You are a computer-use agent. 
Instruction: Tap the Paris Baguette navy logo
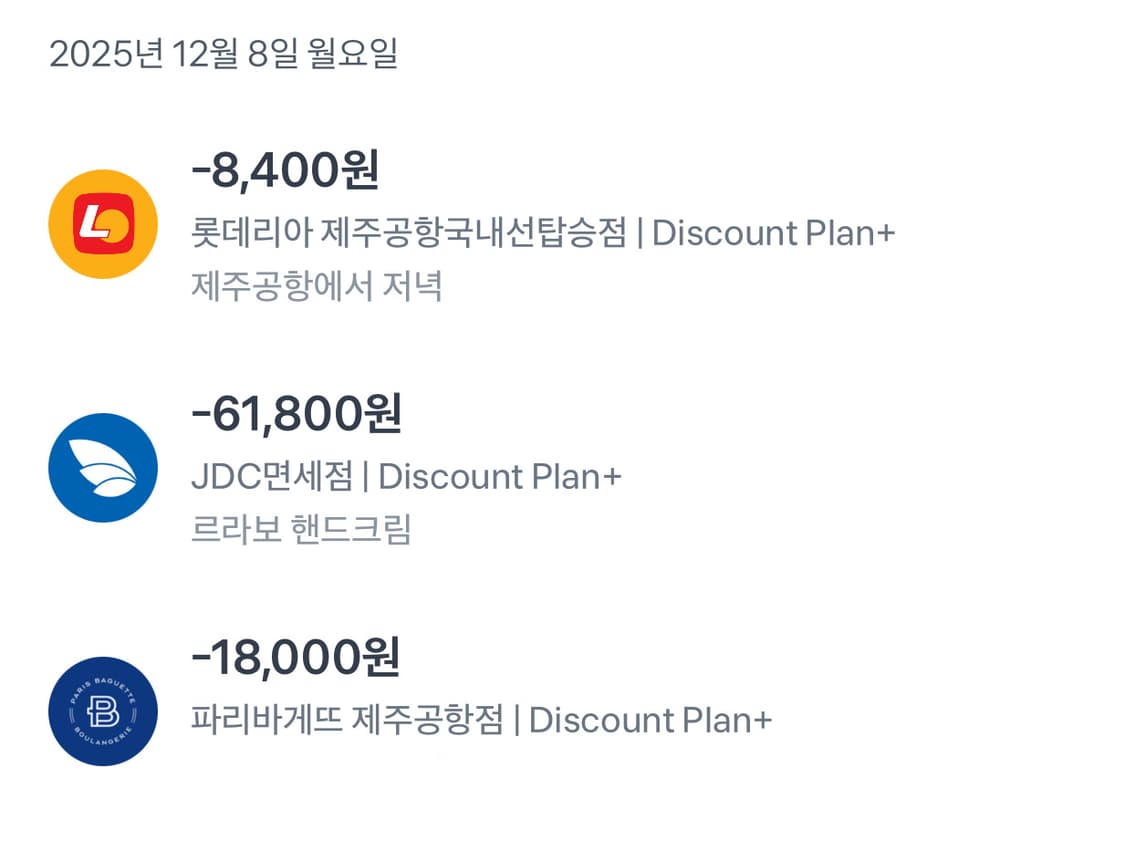coord(103,711)
